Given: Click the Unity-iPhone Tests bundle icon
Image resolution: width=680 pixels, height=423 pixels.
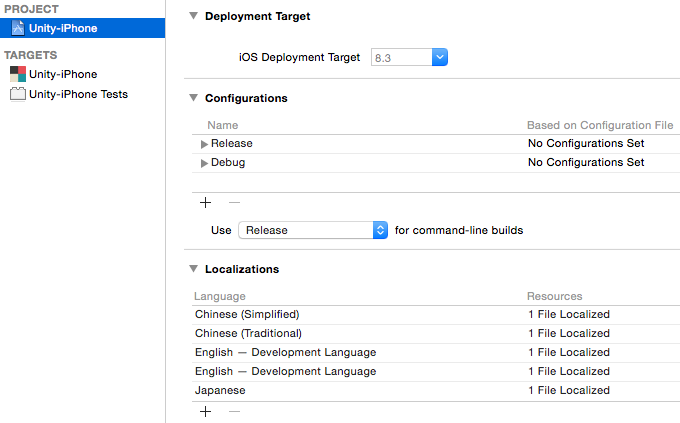Looking at the screenshot, I should pos(18,94).
